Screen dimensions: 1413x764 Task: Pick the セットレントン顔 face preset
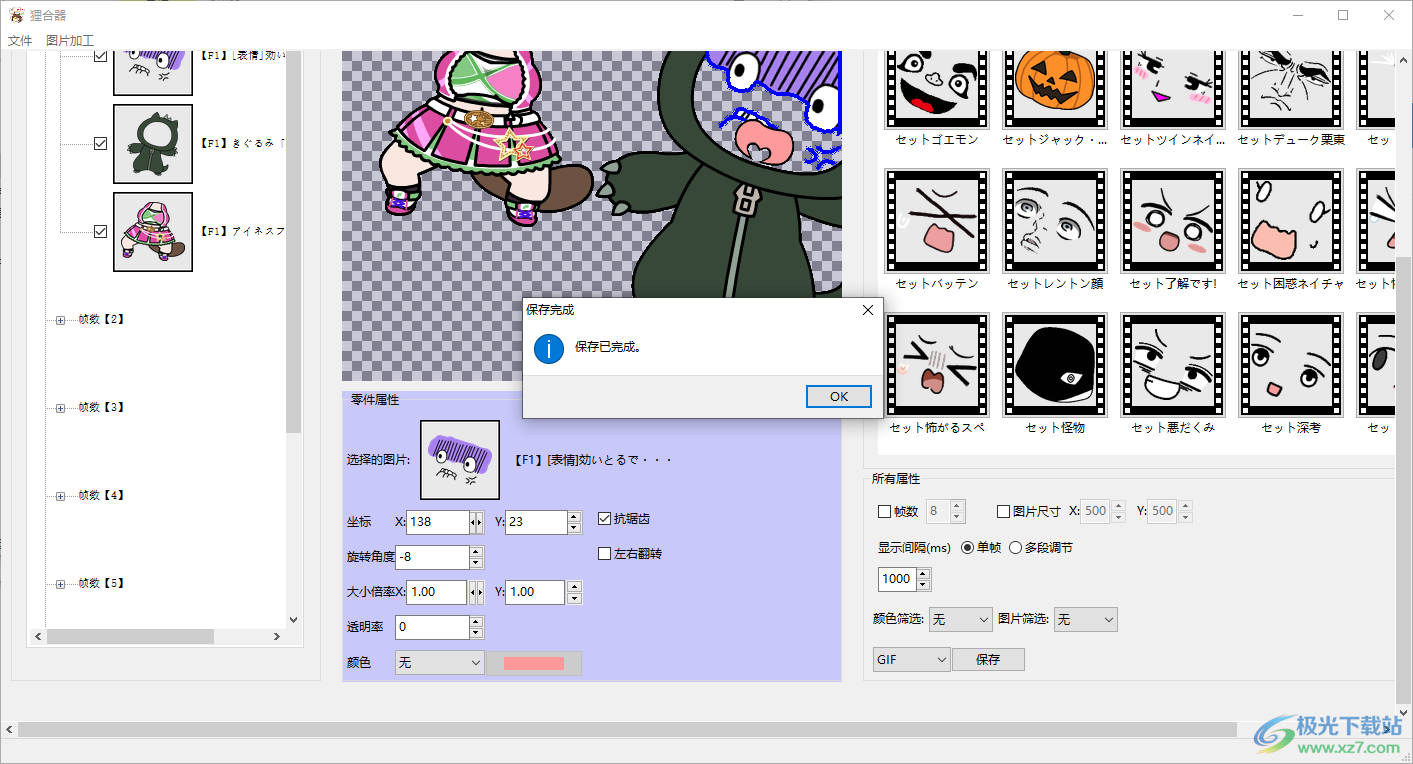[1055, 221]
